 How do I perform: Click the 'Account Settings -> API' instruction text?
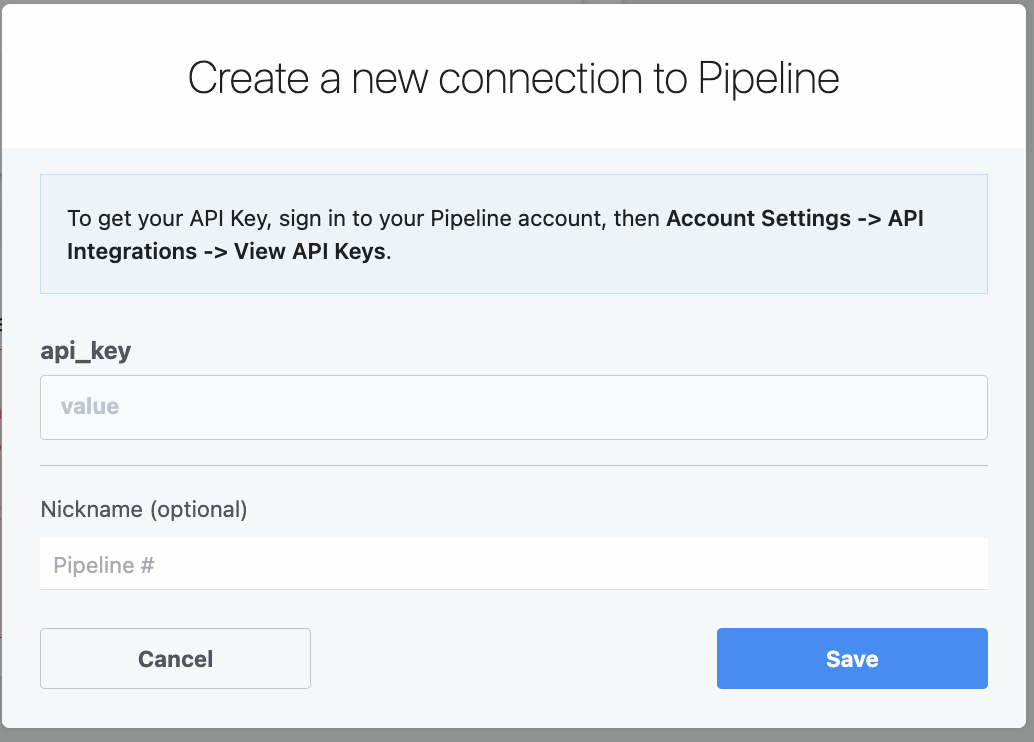pyautogui.click(x=795, y=218)
